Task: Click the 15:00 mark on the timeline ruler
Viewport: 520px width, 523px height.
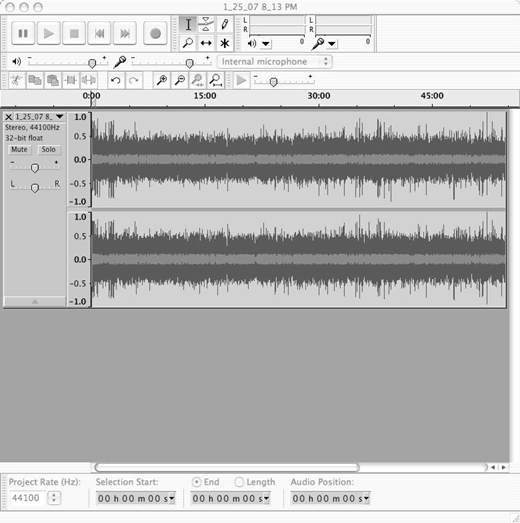Action: point(205,96)
